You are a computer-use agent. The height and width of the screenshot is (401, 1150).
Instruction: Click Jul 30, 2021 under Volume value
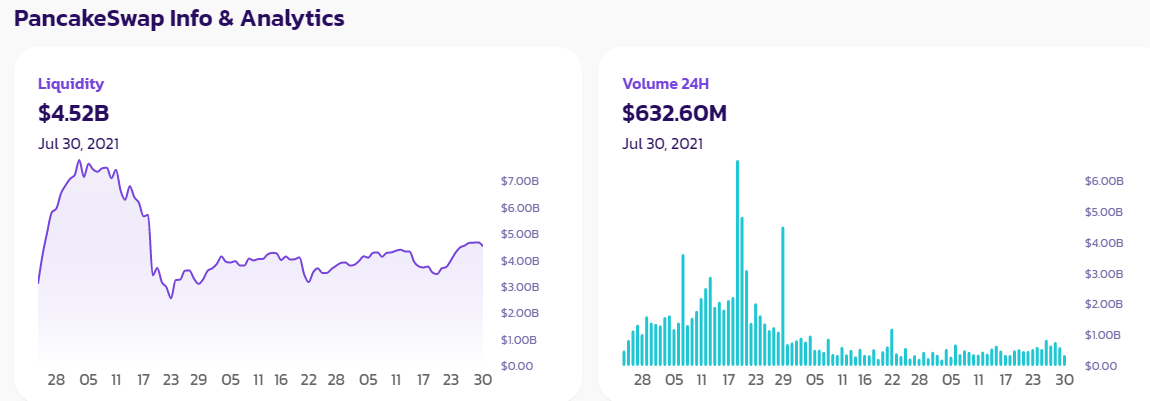tap(662, 144)
